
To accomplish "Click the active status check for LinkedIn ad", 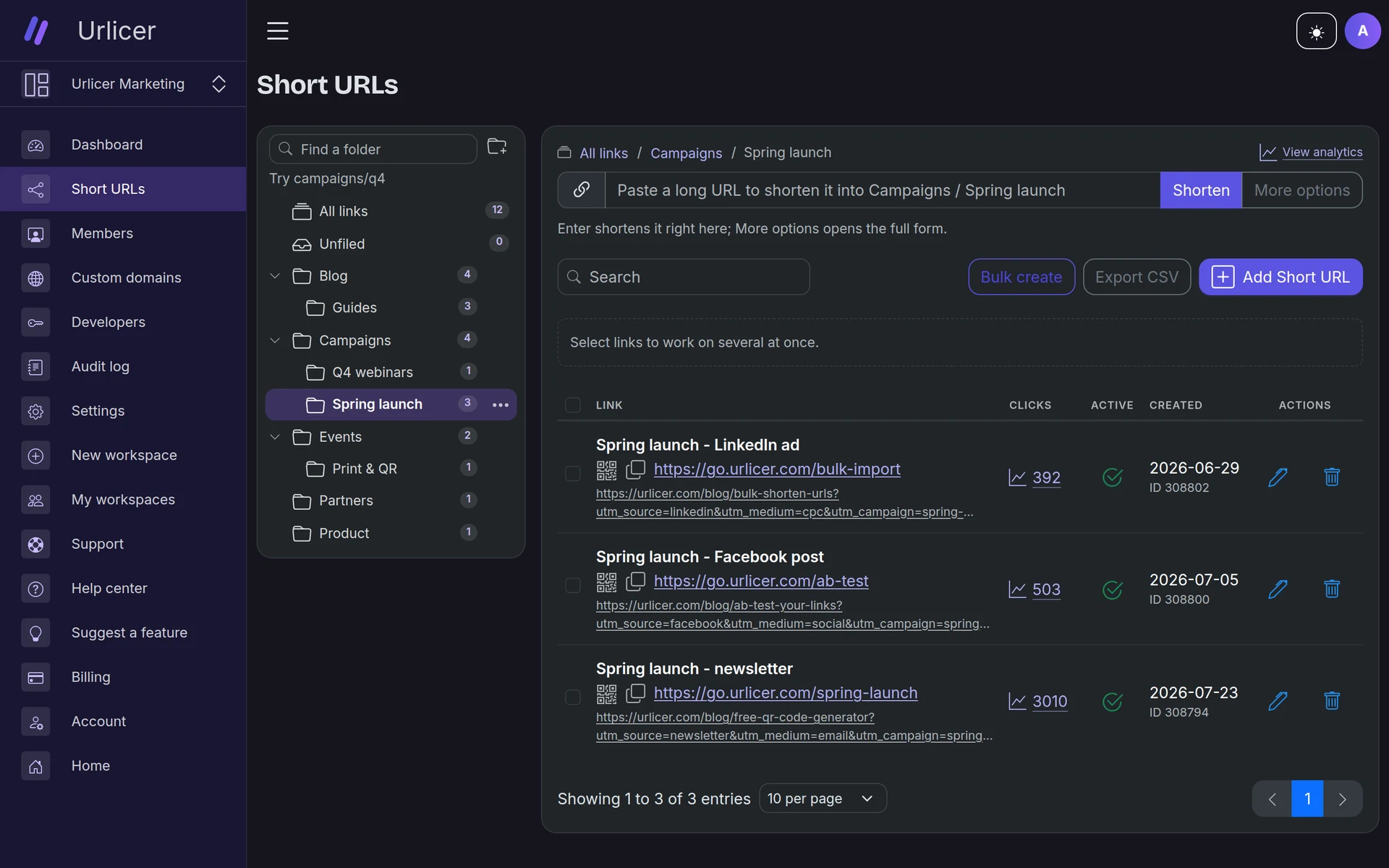I will pos(1112,477).
